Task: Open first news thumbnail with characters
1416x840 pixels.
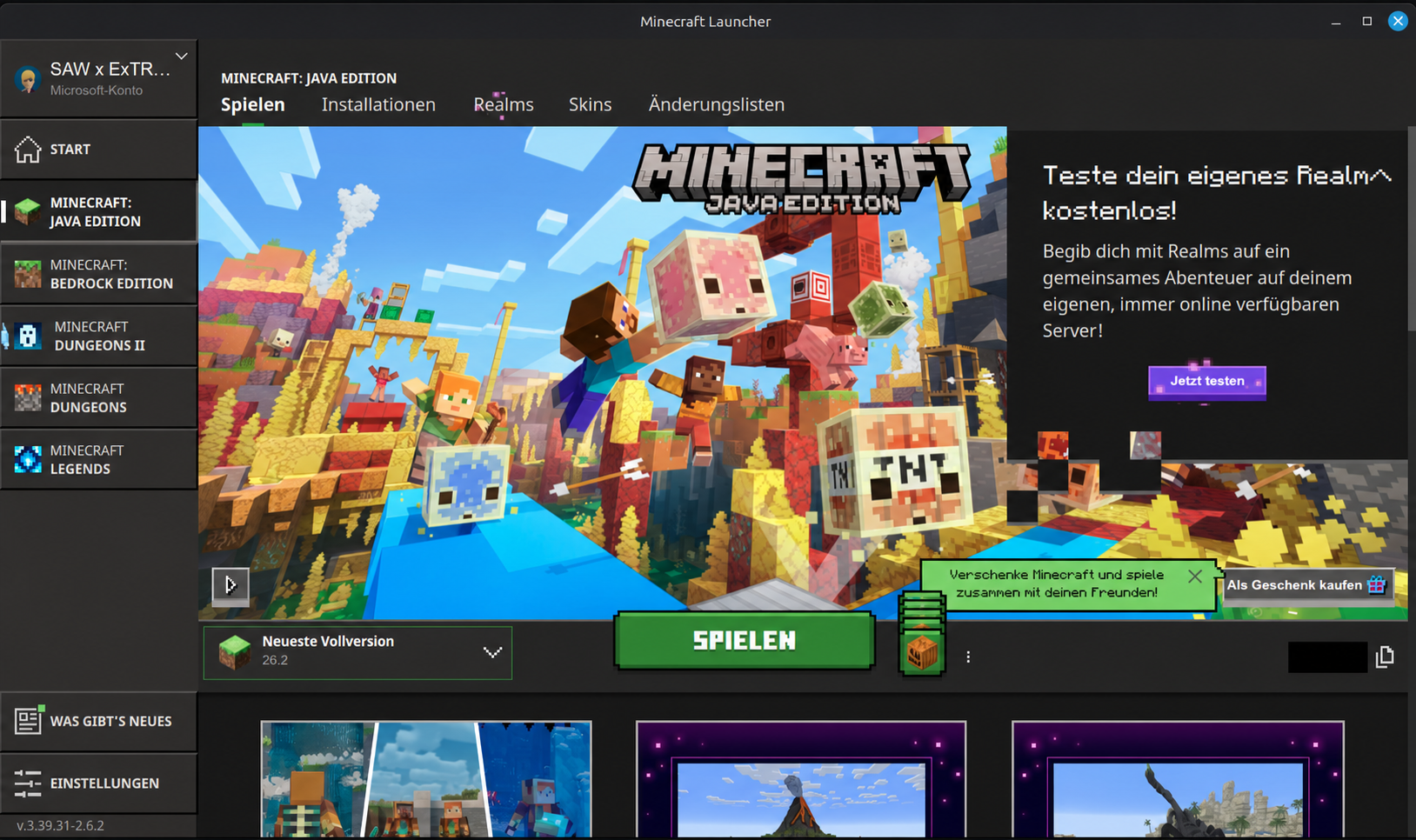Action: tap(426, 778)
